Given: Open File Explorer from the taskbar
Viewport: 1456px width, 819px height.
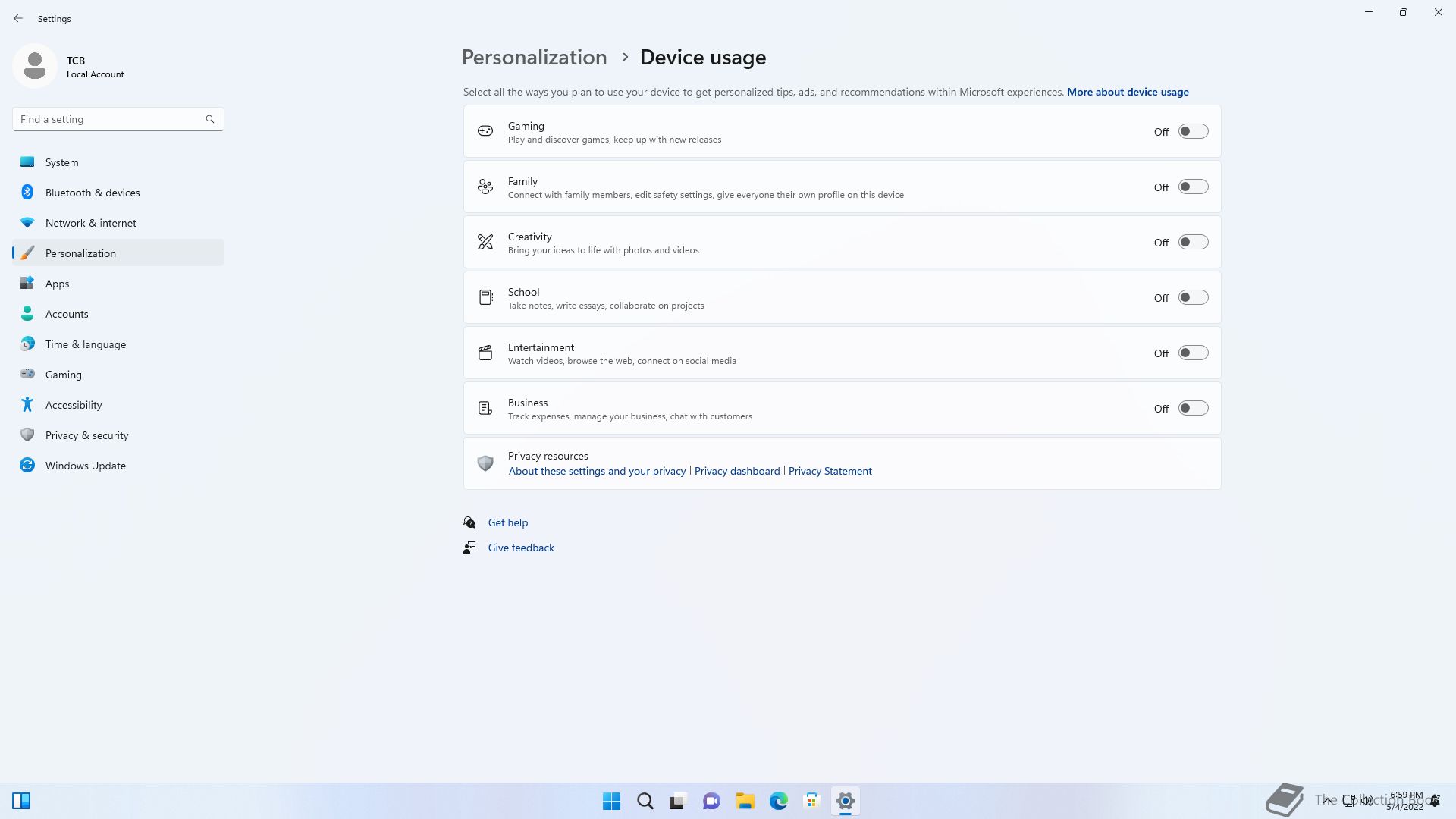Looking at the screenshot, I should coord(745,801).
